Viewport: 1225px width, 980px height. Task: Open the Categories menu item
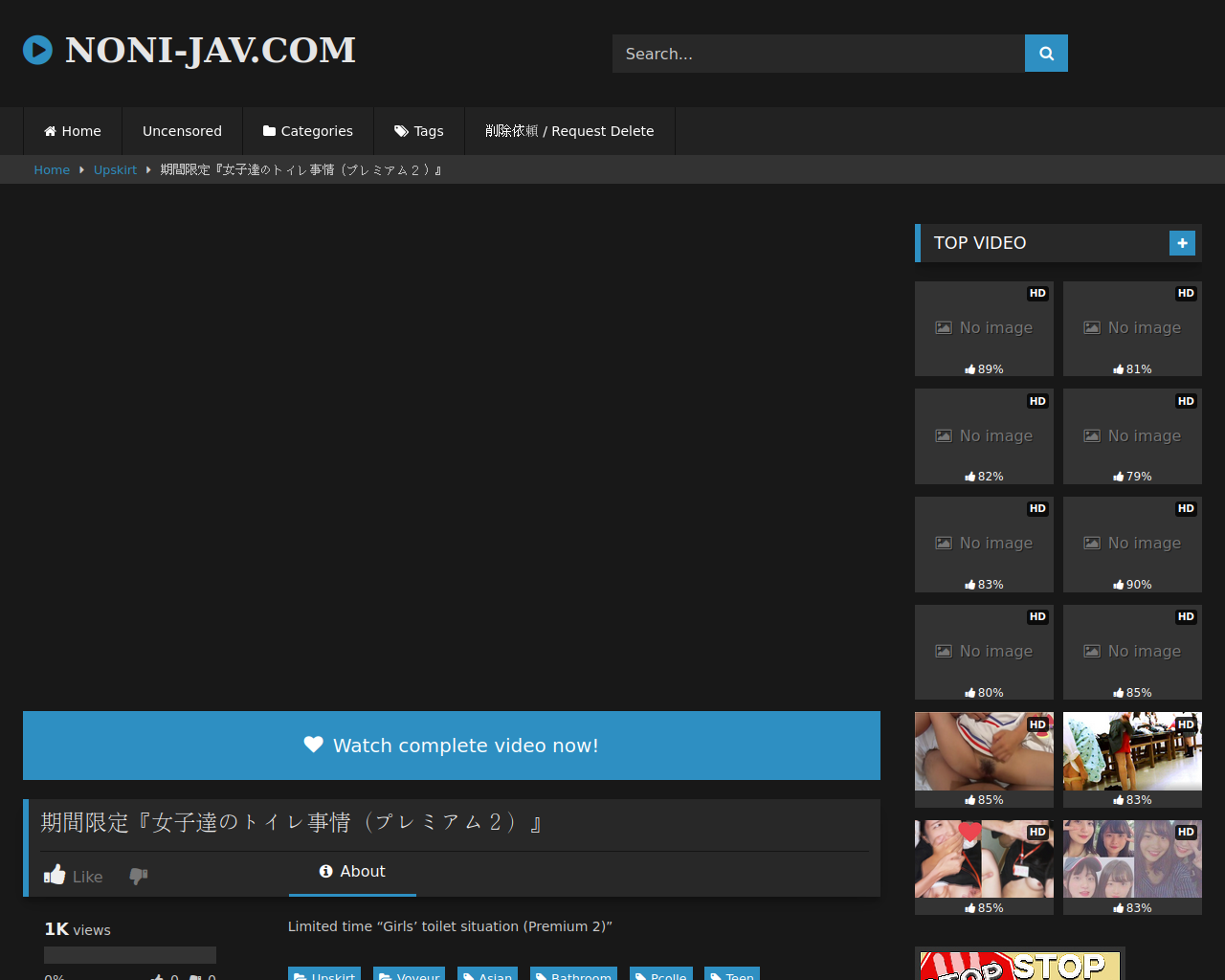[x=308, y=131]
